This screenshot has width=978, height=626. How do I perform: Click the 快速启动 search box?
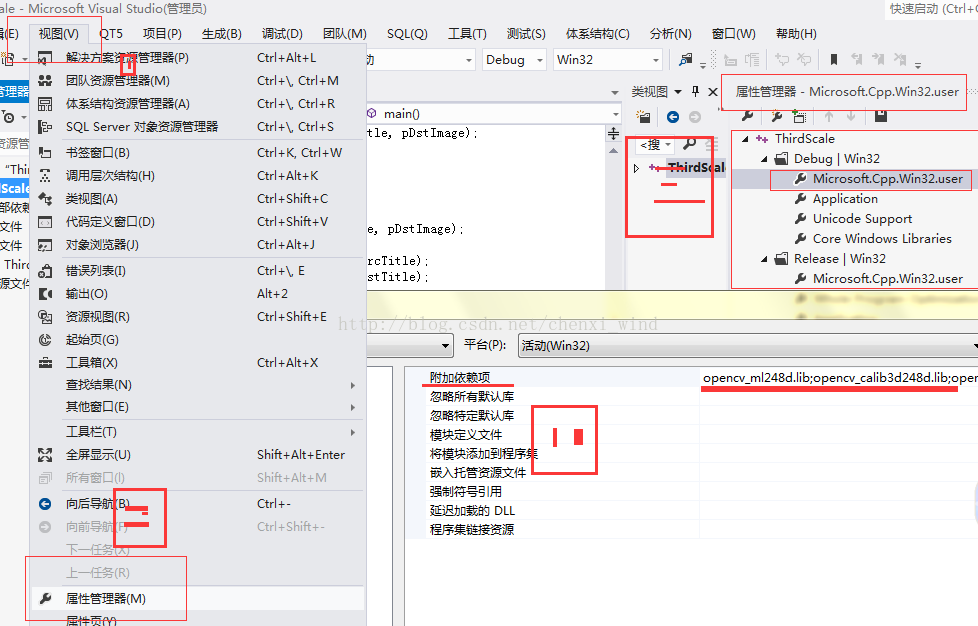click(931, 9)
